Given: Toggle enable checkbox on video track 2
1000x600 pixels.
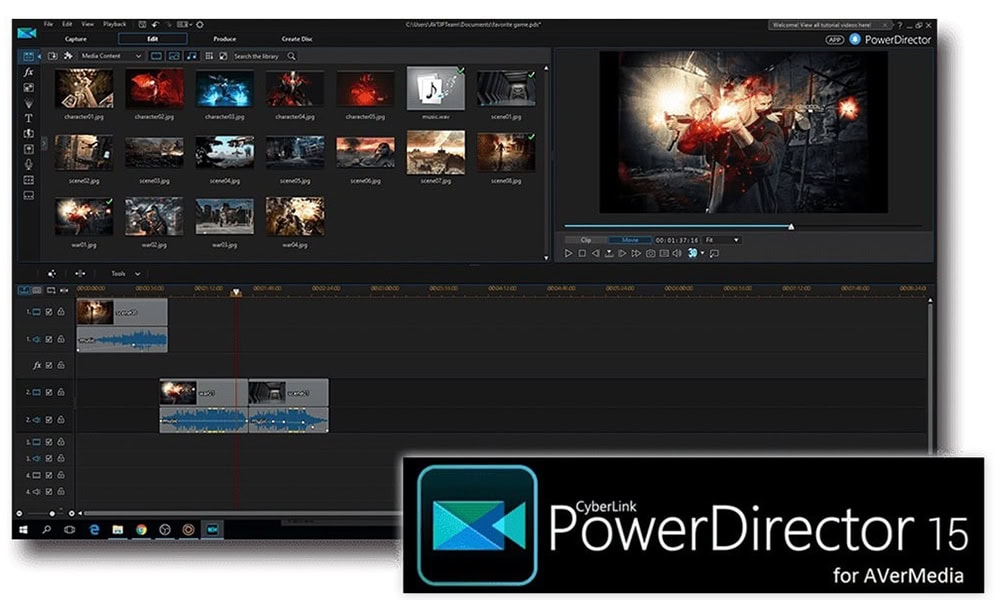Looking at the screenshot, I should pyautogui.click(x=48, y=392).
